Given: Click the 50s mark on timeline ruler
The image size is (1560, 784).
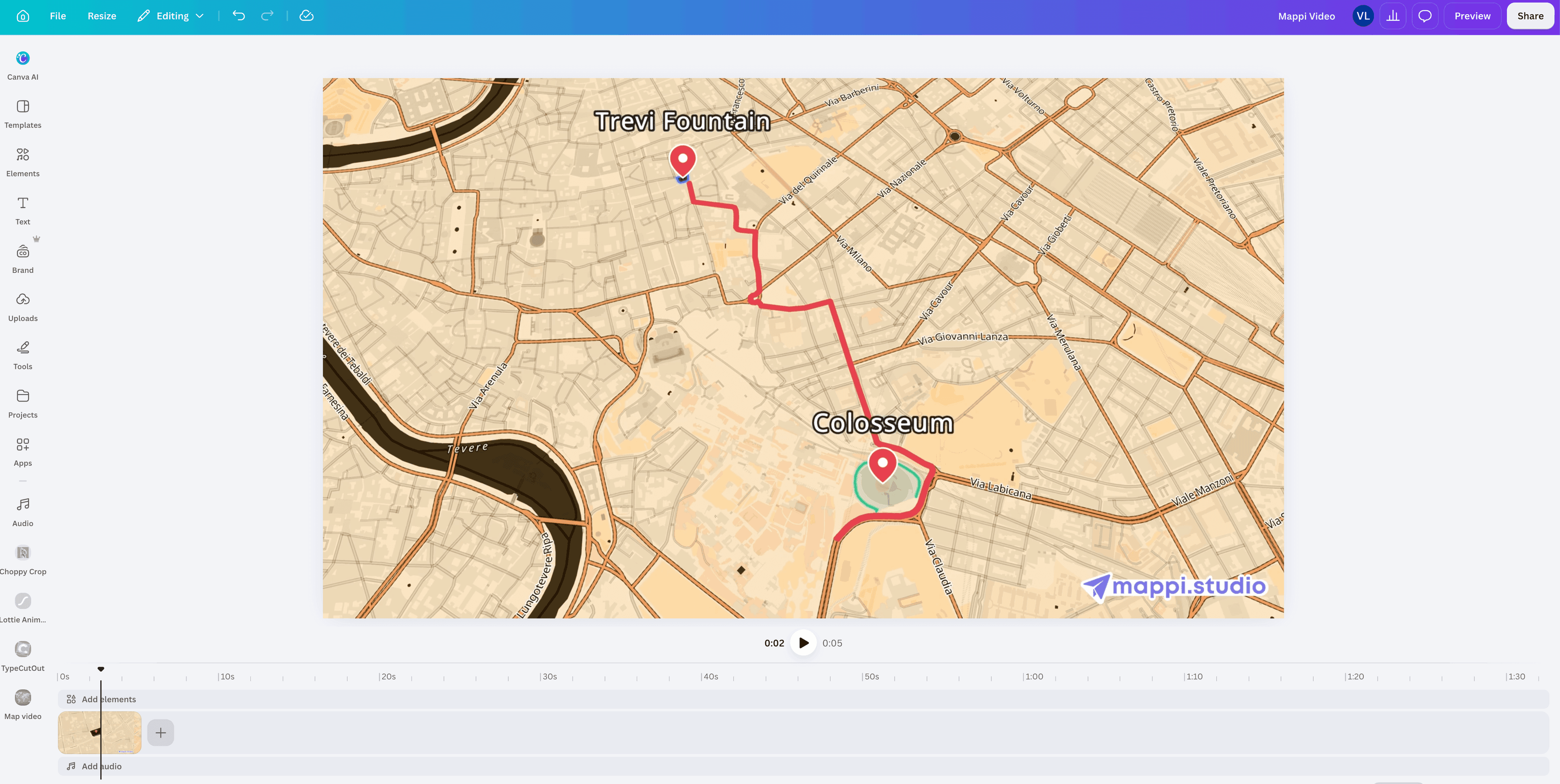Looking at the screenshot, I should tap(871, 676).
